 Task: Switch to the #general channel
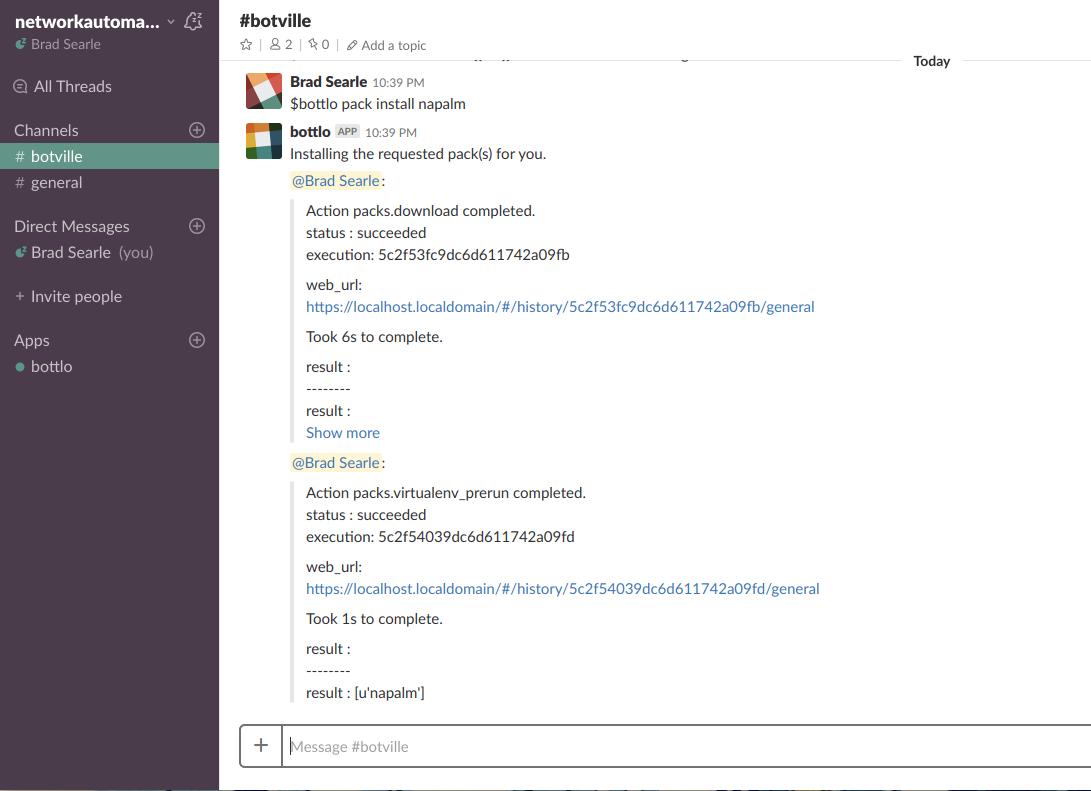[56, 183]
